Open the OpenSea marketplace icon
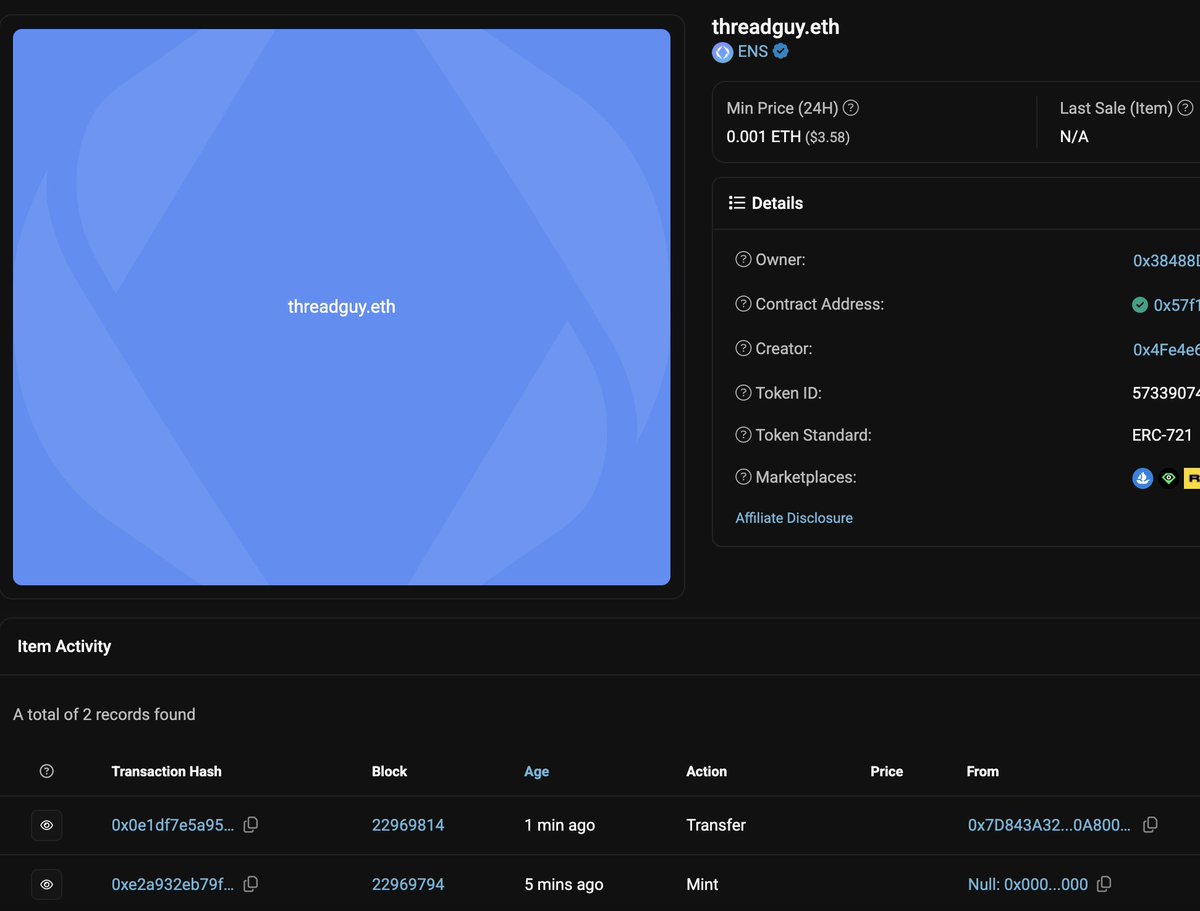This screenshot has height=911, width=1200. (1143, 479)
